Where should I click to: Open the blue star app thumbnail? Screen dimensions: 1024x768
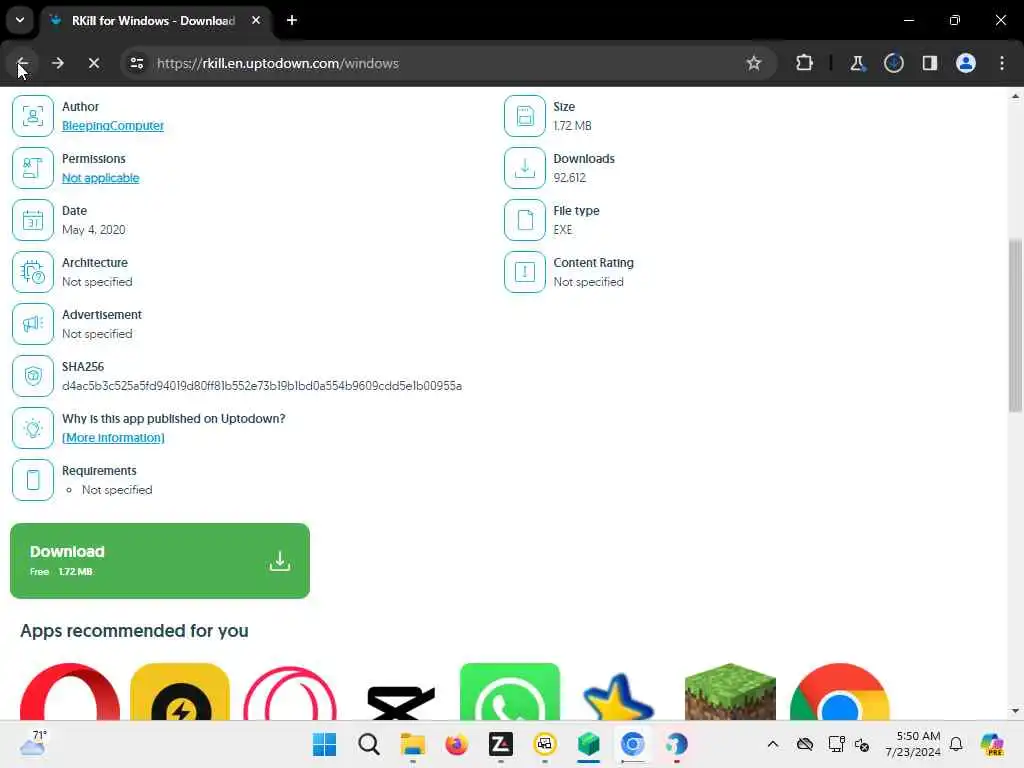[x=618, y=697]
